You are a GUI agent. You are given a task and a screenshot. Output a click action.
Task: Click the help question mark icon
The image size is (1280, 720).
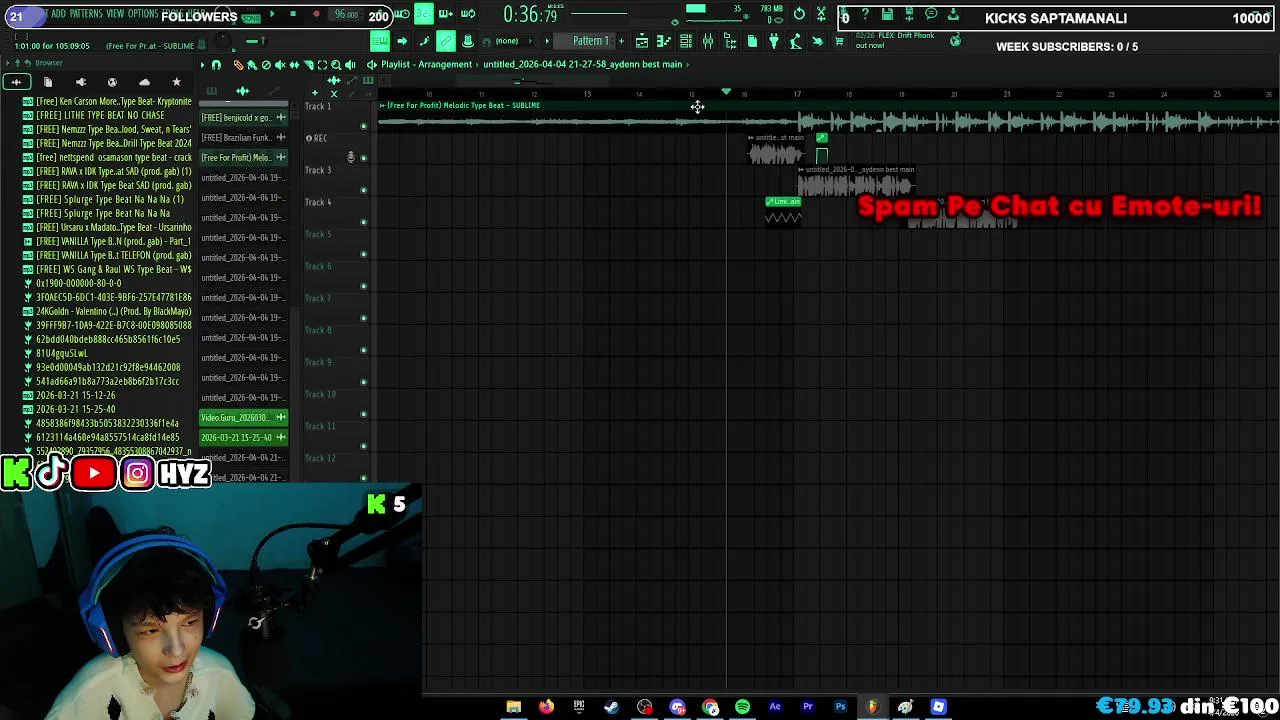pyautogui.click(x=865, y=14)
